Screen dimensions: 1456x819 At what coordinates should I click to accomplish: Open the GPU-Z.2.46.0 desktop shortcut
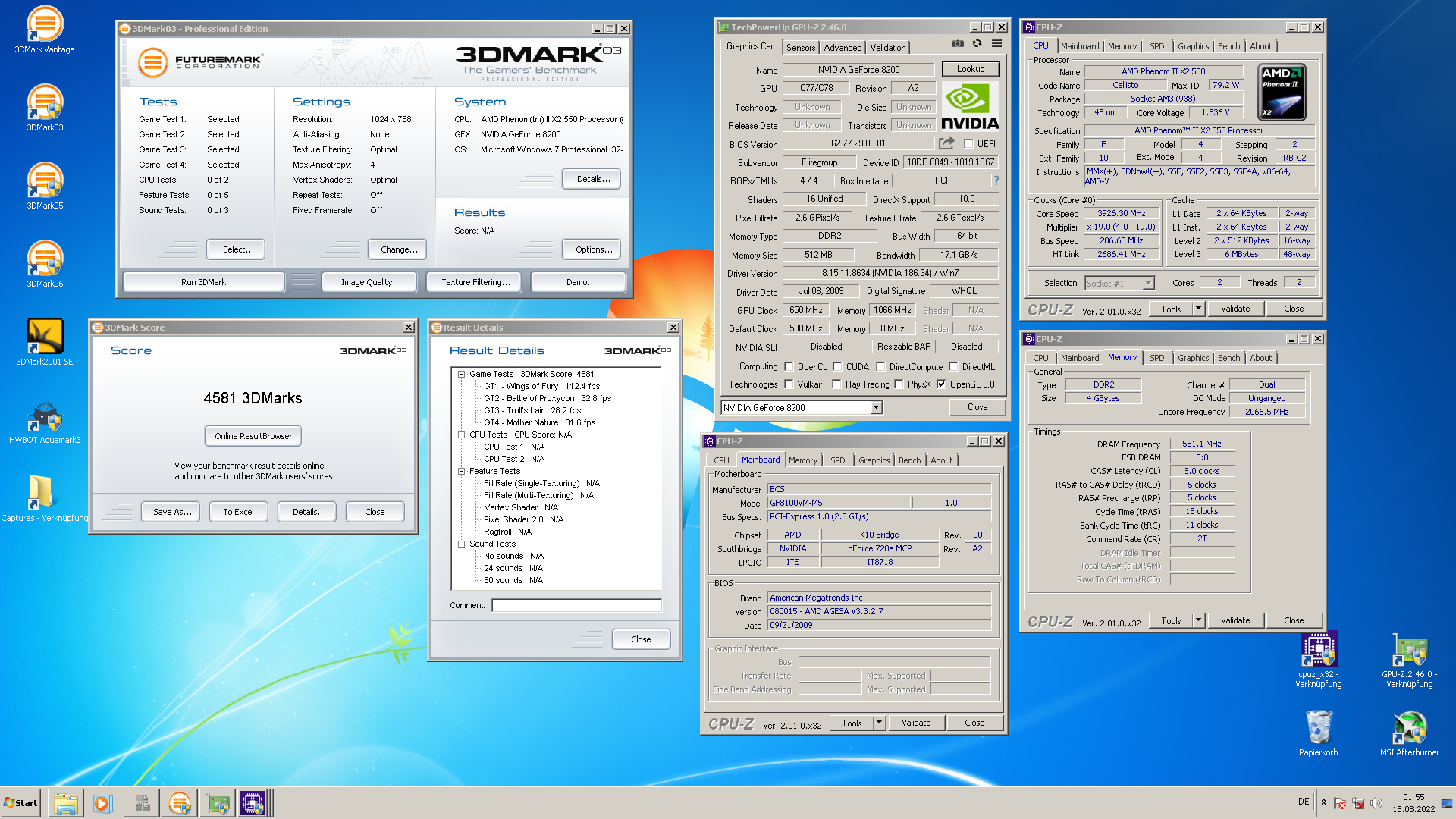pos(1410,660)
